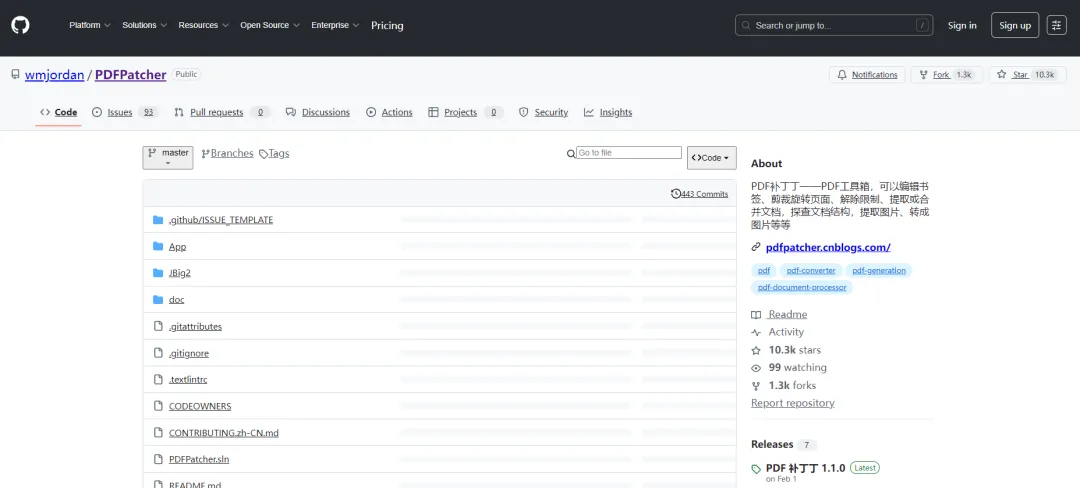Viewport: 1080px width, 488px height.
Task: Click the file icon beside .gitignore
Action: (x=158, y=353)
